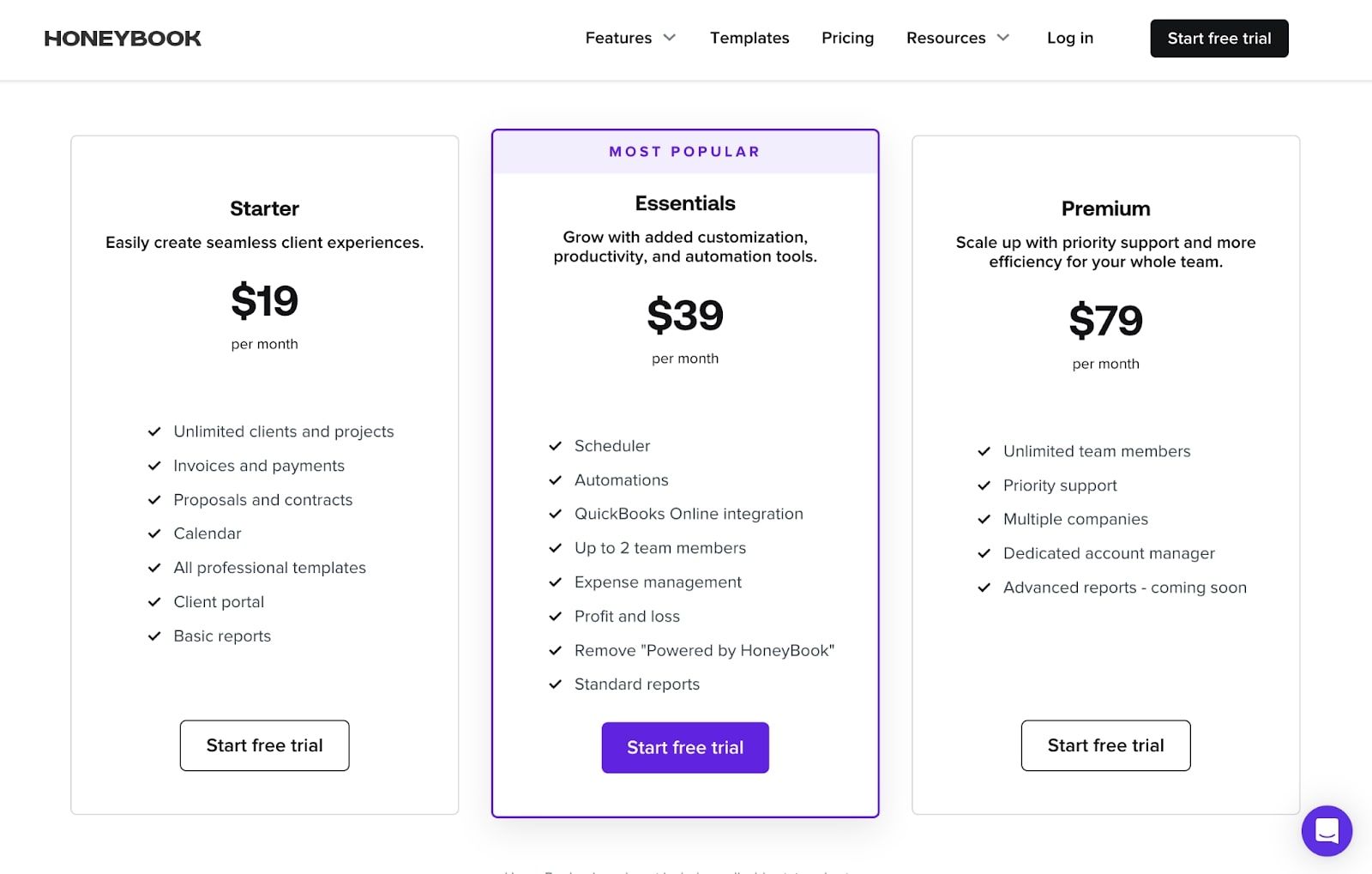Click checkmark beside Profit and loss
Screen dimensions: 1372x874
pos(556,617)
